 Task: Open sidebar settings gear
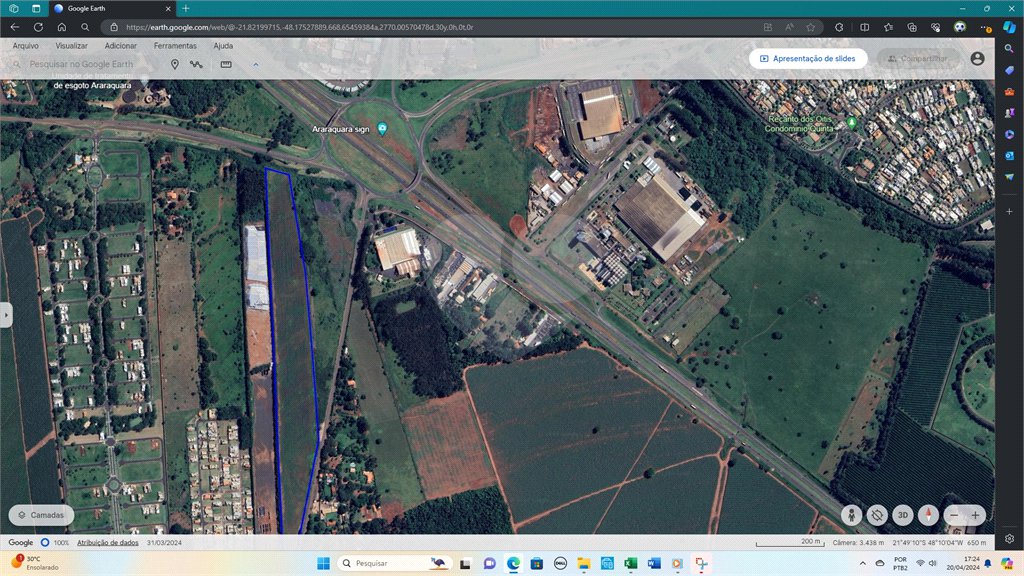(1009, 539)
